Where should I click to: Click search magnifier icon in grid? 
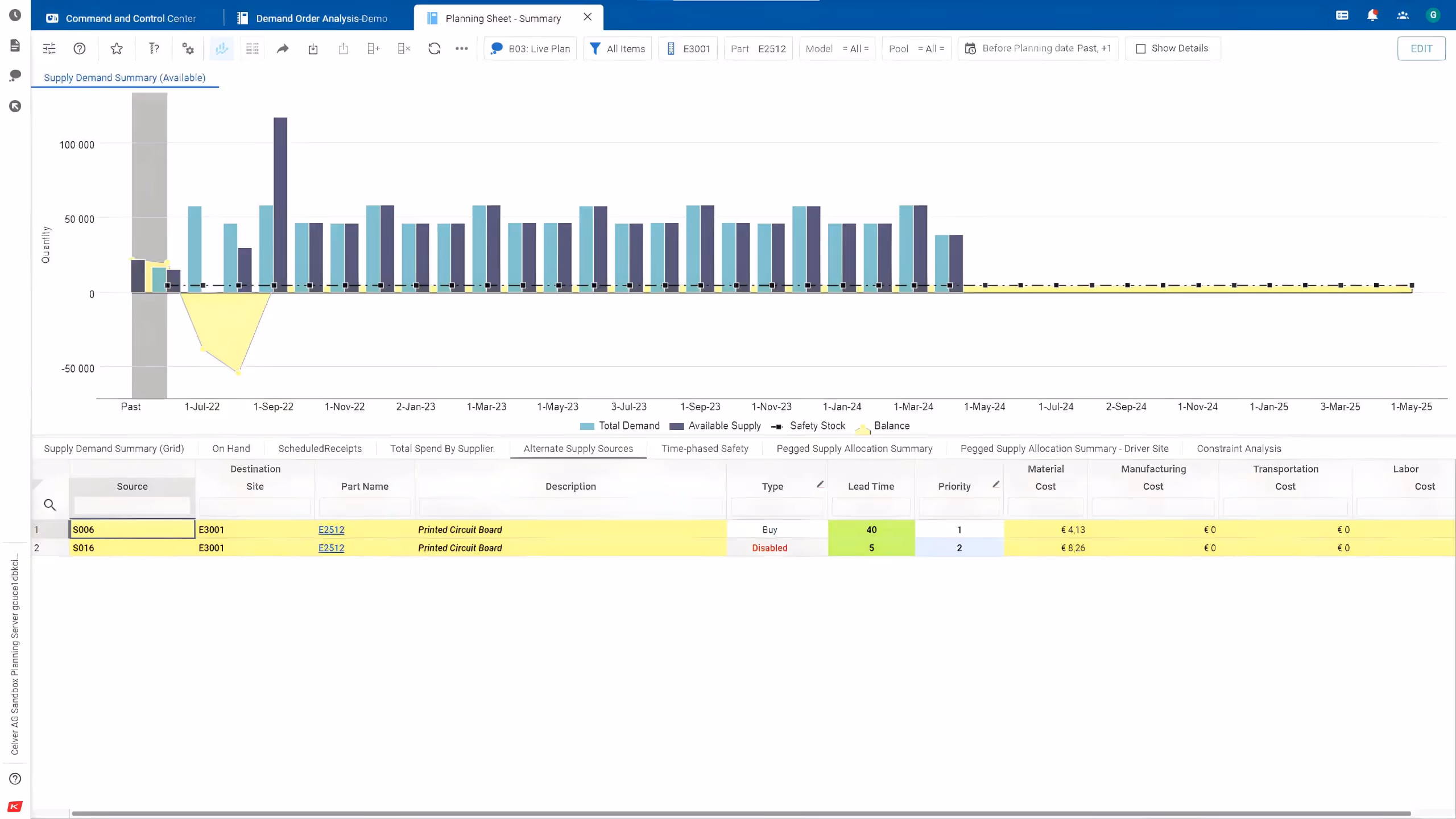pyautogui.click(x=49, y=505)
